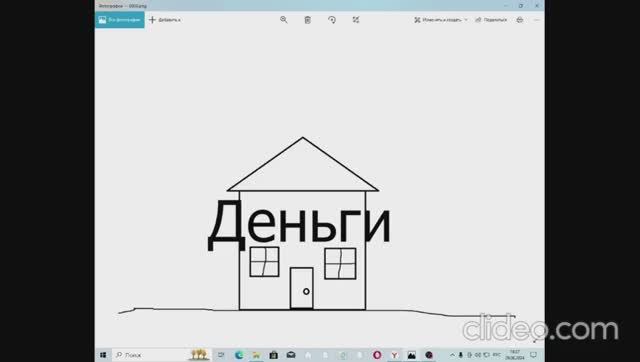
Task: Click the volume tray icon
Action: click(x=478, y=355)
